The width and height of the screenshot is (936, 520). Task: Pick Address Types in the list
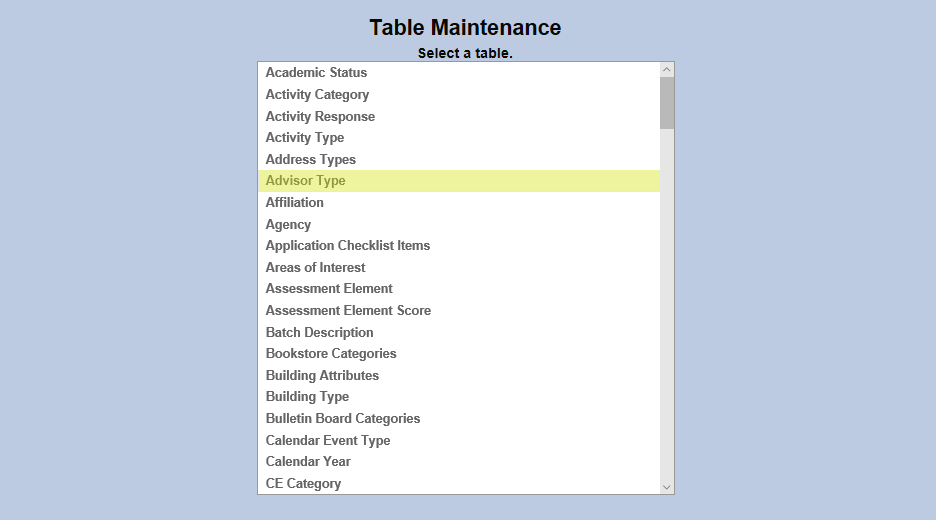[311, 160]
